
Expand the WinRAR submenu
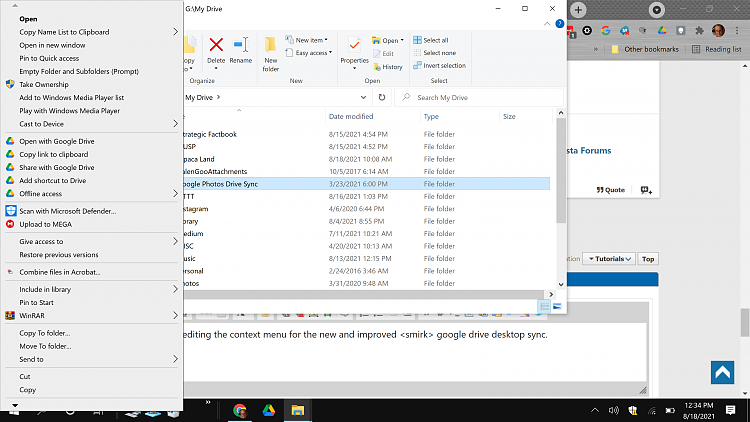pos(175,316)
